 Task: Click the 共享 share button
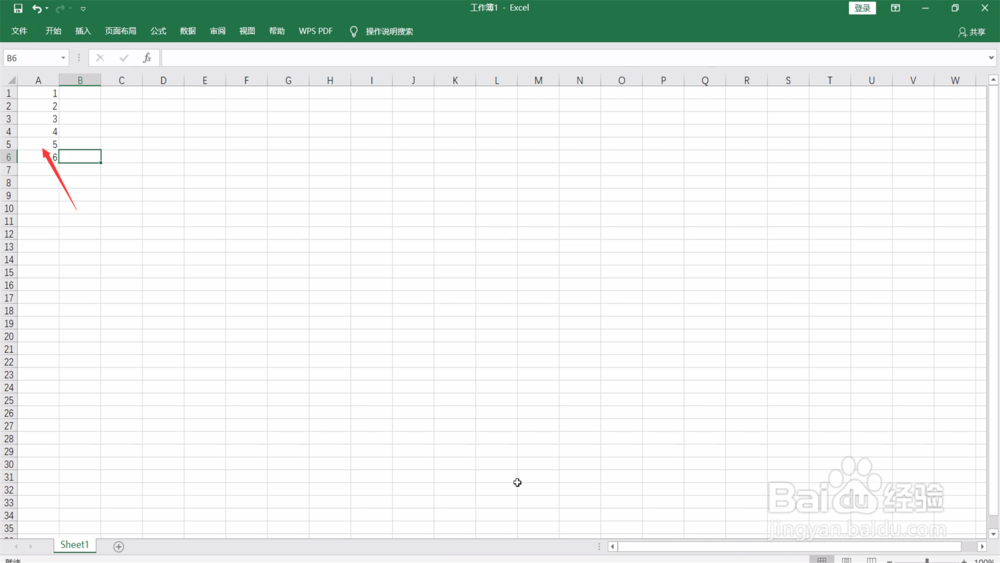tap(971, 32)
